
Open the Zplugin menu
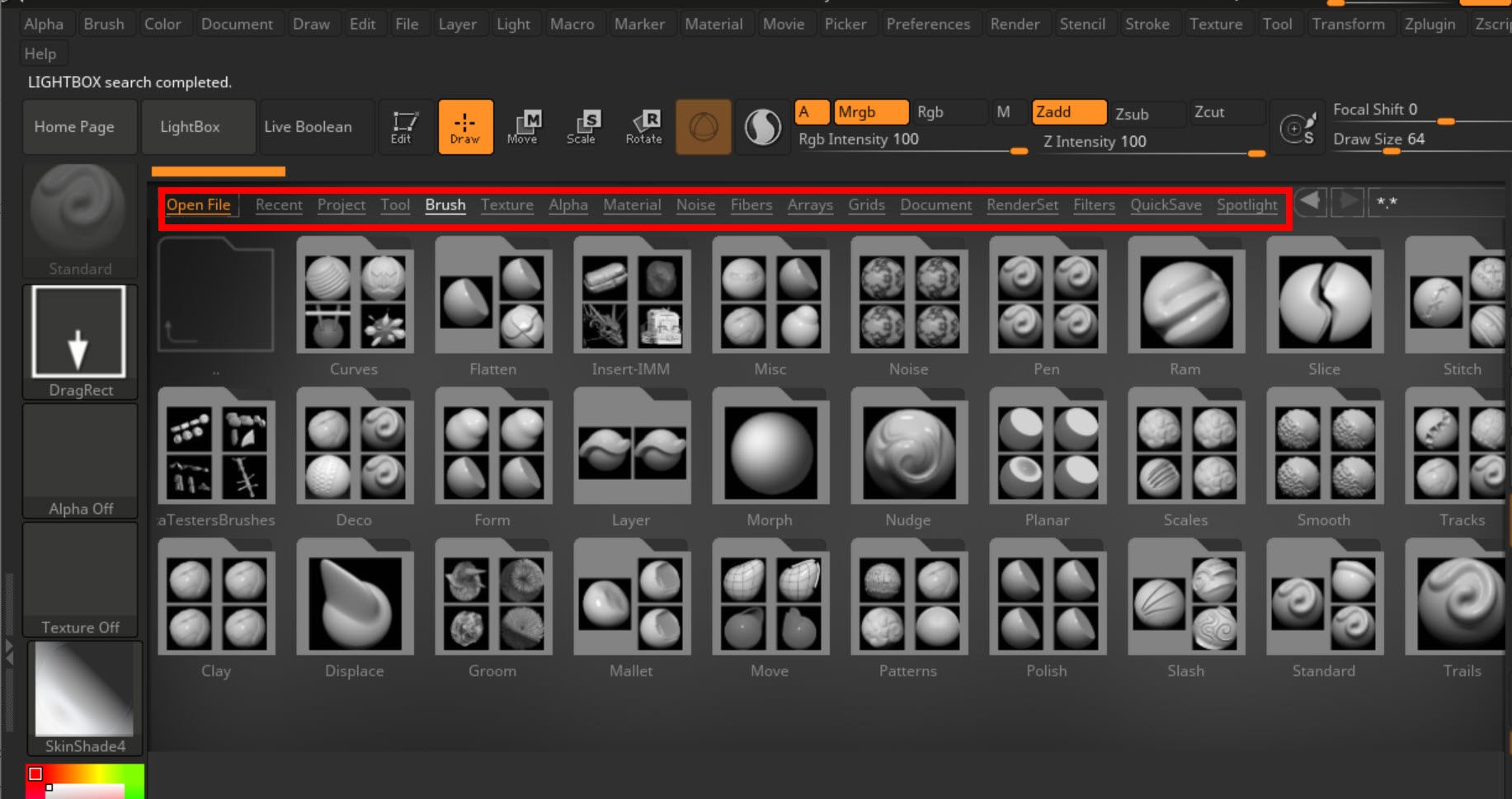[x=1430, y=24]
